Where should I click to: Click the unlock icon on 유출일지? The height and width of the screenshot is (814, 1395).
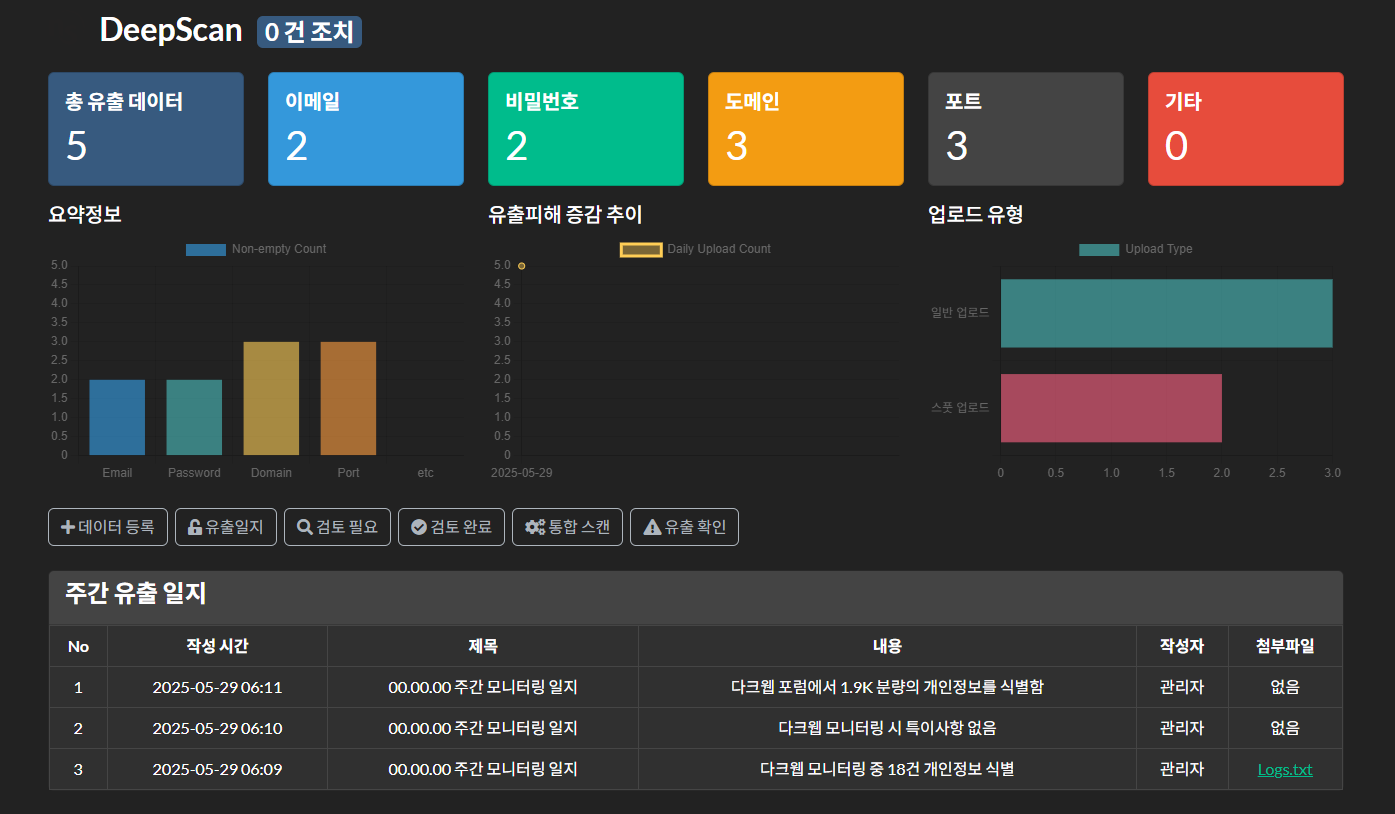[195, 527]
